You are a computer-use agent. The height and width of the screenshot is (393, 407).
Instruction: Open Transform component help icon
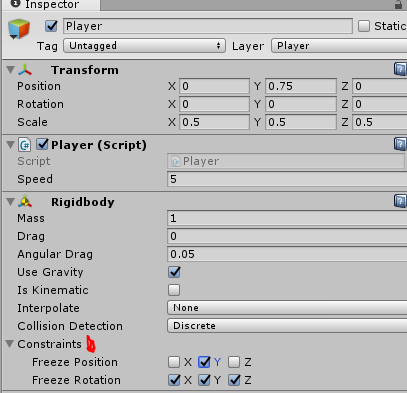[400, 69]
